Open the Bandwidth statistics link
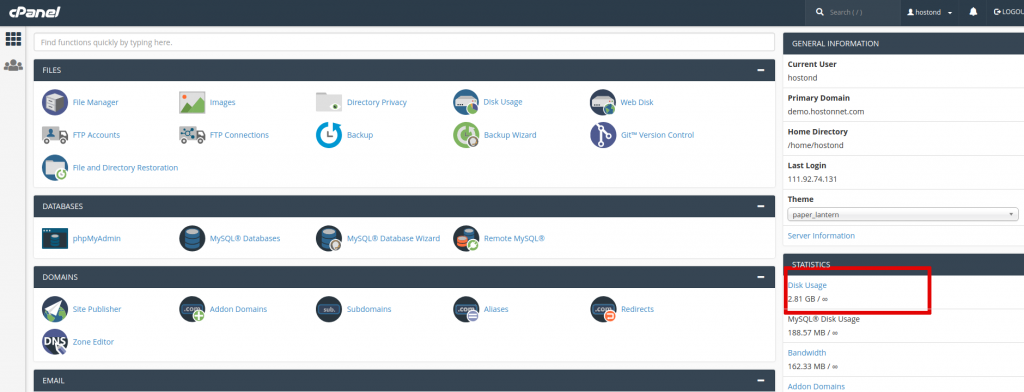 (x=807, y=353)
